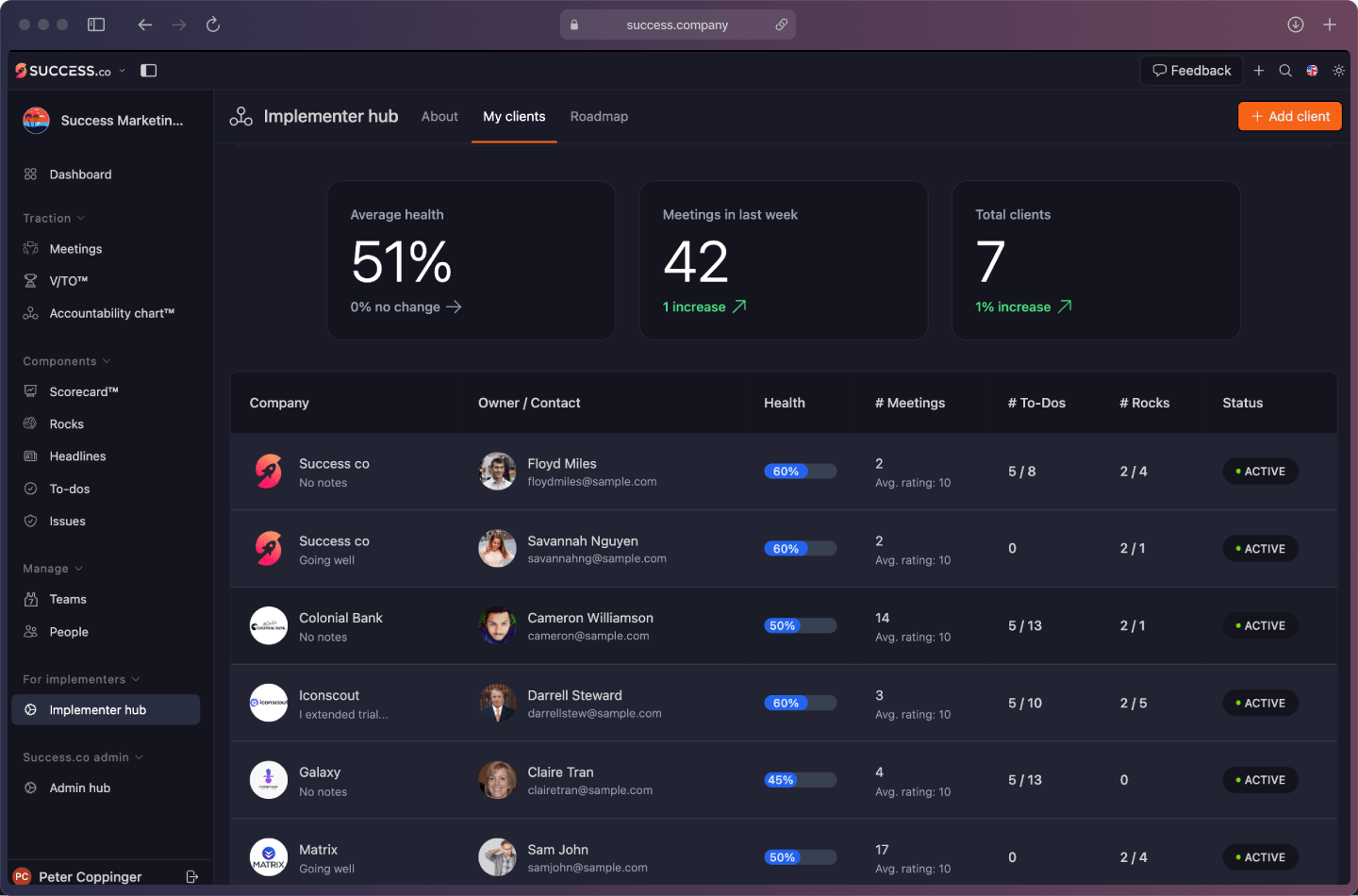Open Issues in the sidebar

coord(67,521)
